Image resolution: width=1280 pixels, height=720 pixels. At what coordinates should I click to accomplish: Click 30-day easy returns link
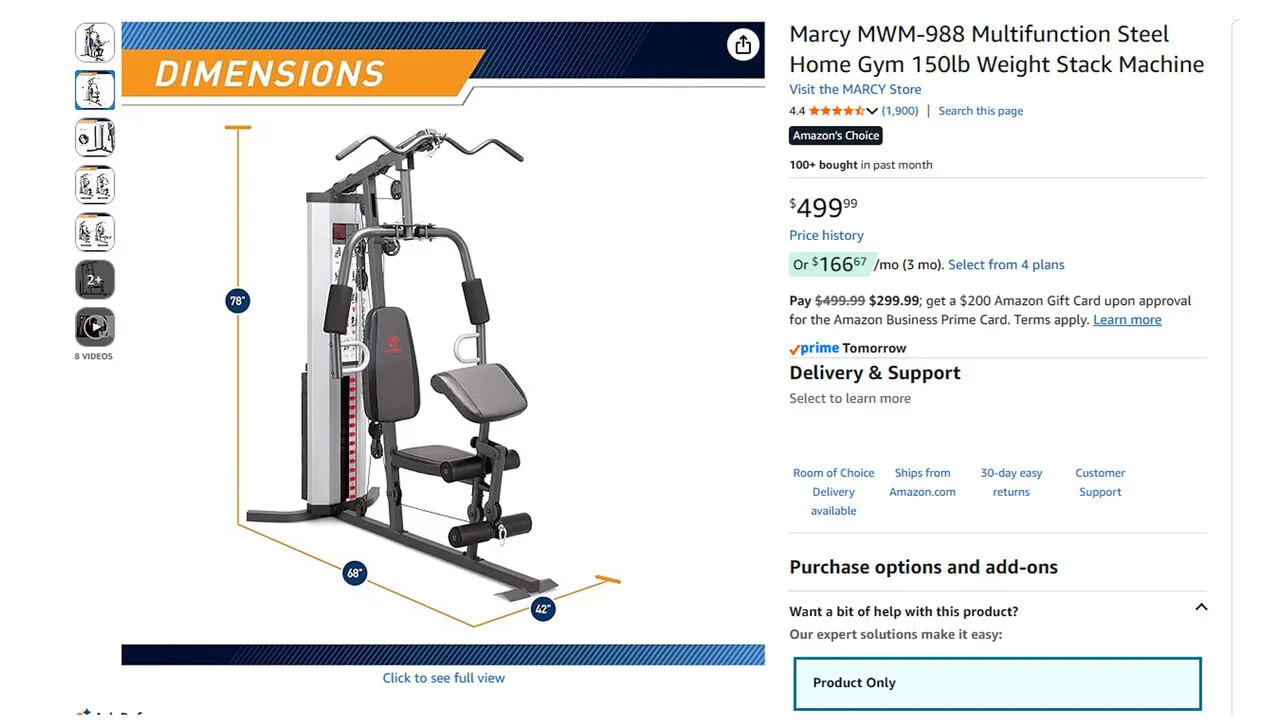pos(1011,482)
